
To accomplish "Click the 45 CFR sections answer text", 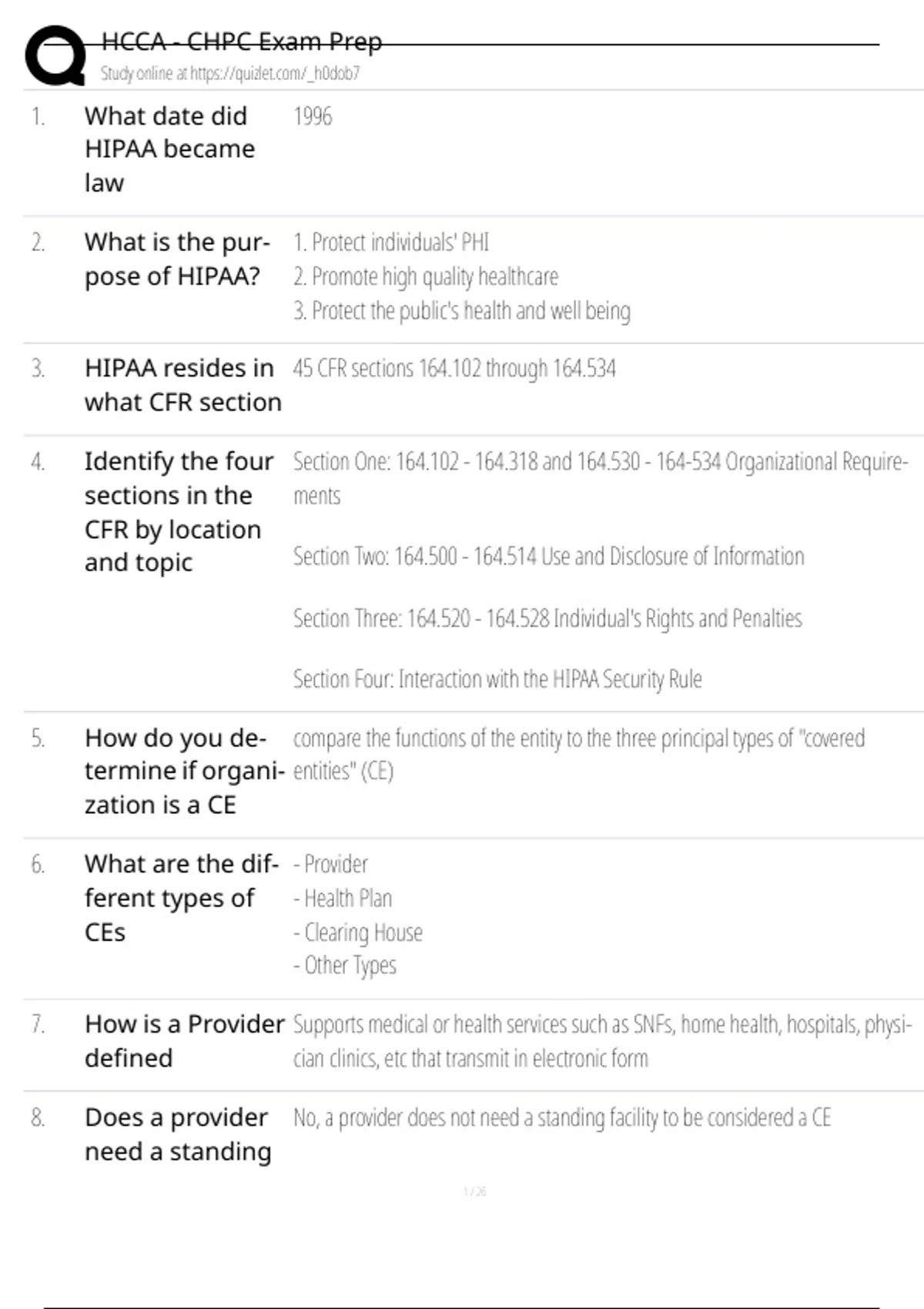I will (x=454, y=369).
